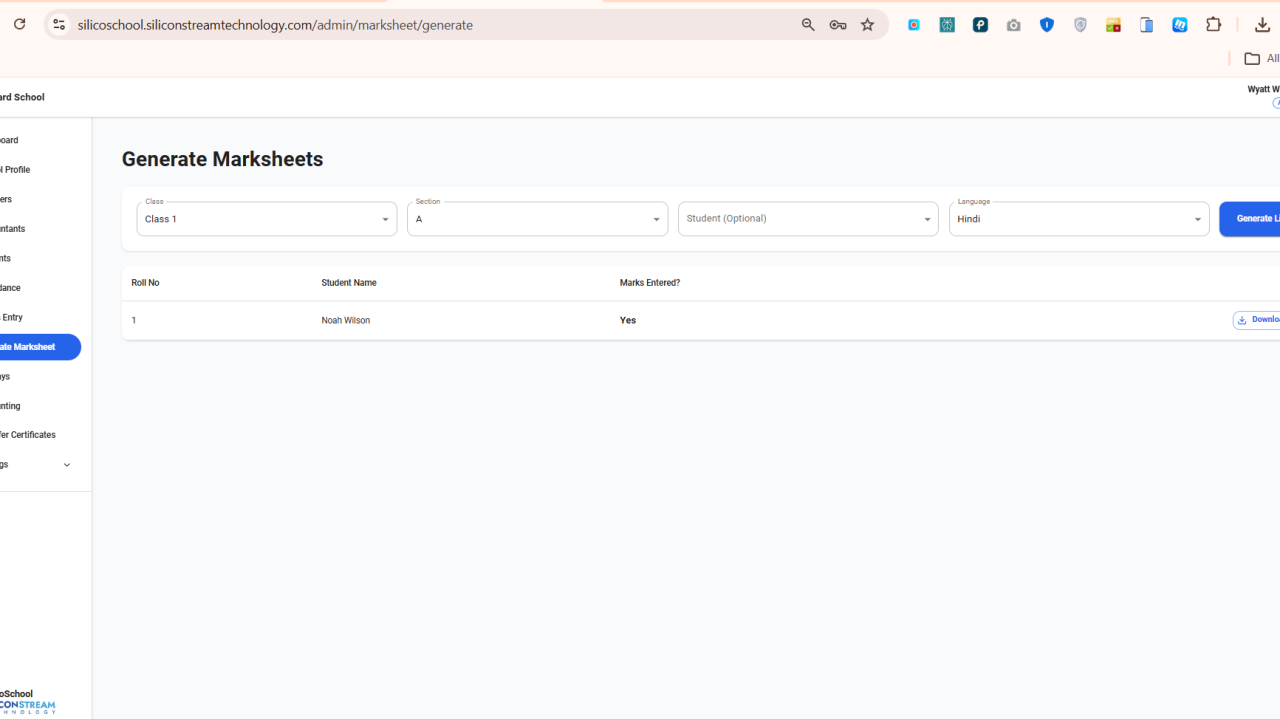This screenshot has width=1280, height=720.
Task: Open the blue M-shaped extension icon
Action: coord(1180,25)
